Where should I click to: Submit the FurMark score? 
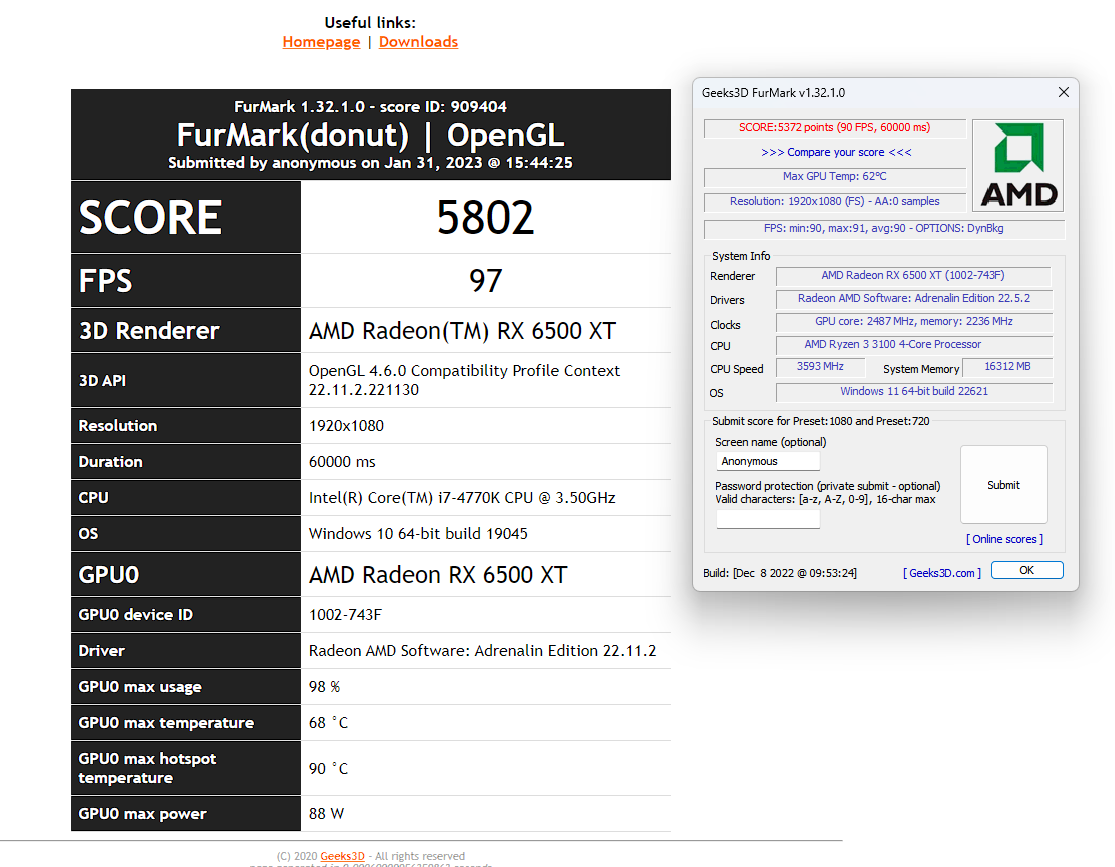tap(1003, 485)
